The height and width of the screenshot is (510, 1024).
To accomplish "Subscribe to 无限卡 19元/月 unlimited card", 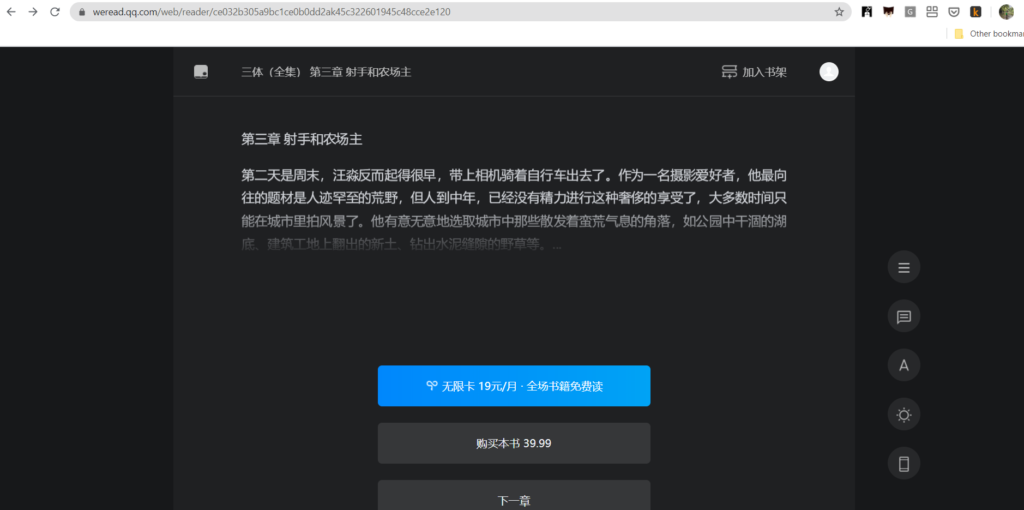I will click(x=514, y=386).
